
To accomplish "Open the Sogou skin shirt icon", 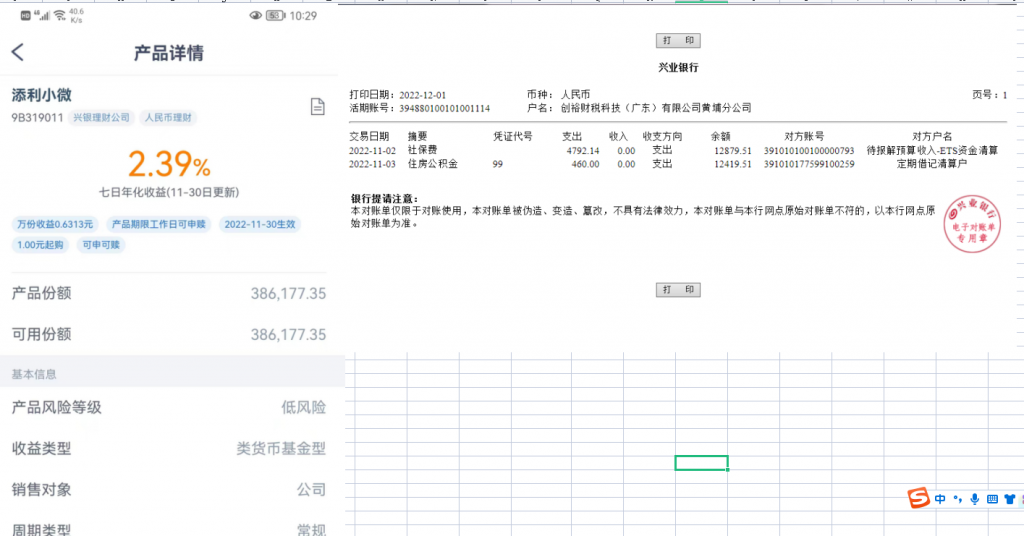I will click(x=1010, y=499).
